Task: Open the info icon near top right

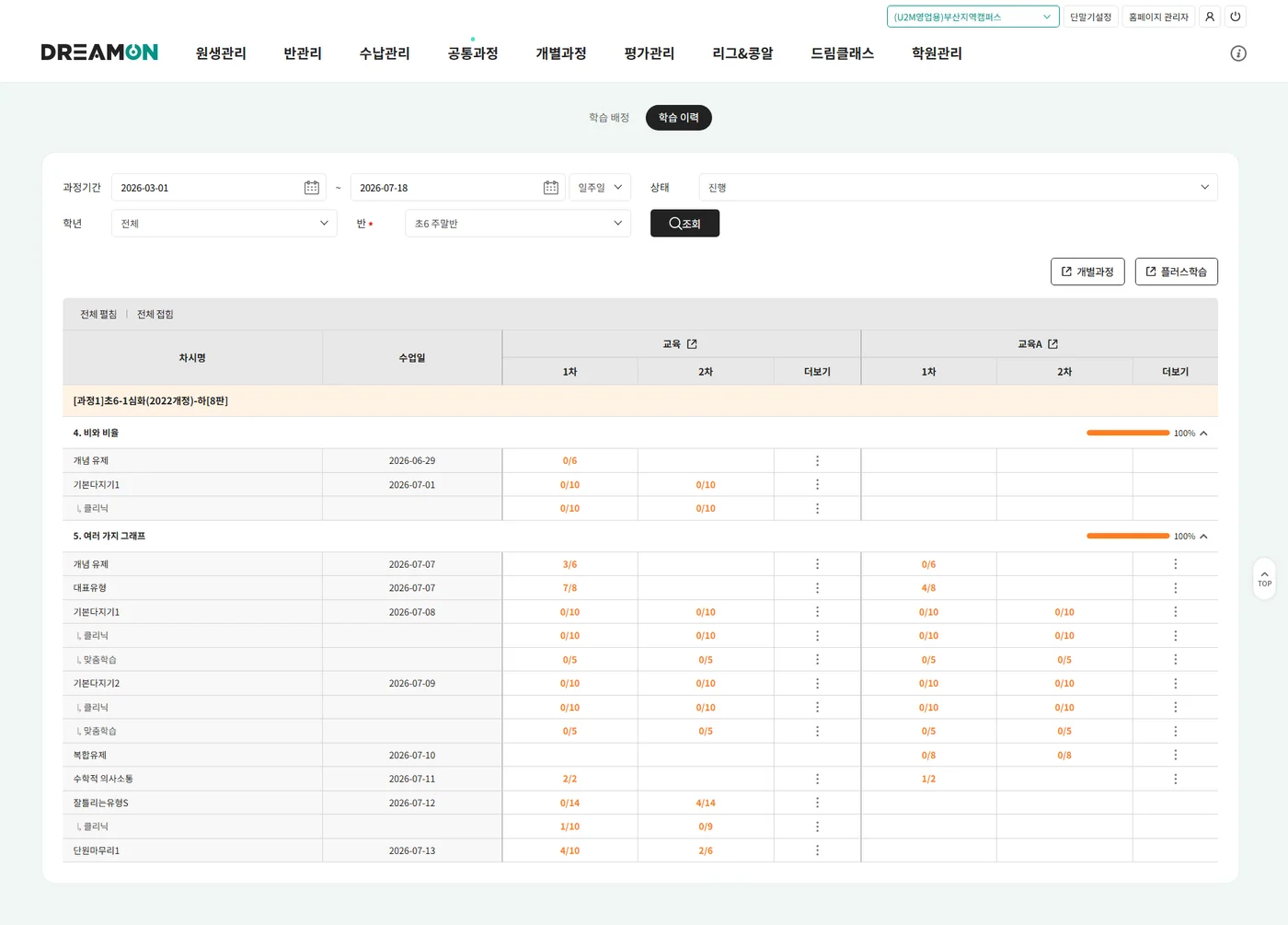Action: pyautogui.click(x=1238, y=53)
